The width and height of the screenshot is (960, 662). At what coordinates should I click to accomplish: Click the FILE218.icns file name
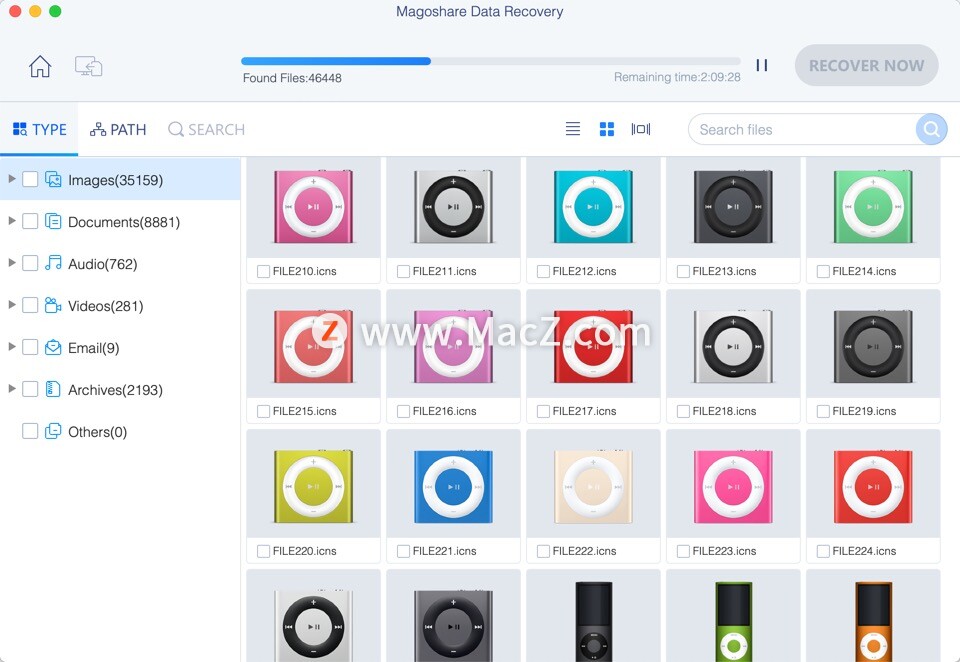tap(724, 411)
